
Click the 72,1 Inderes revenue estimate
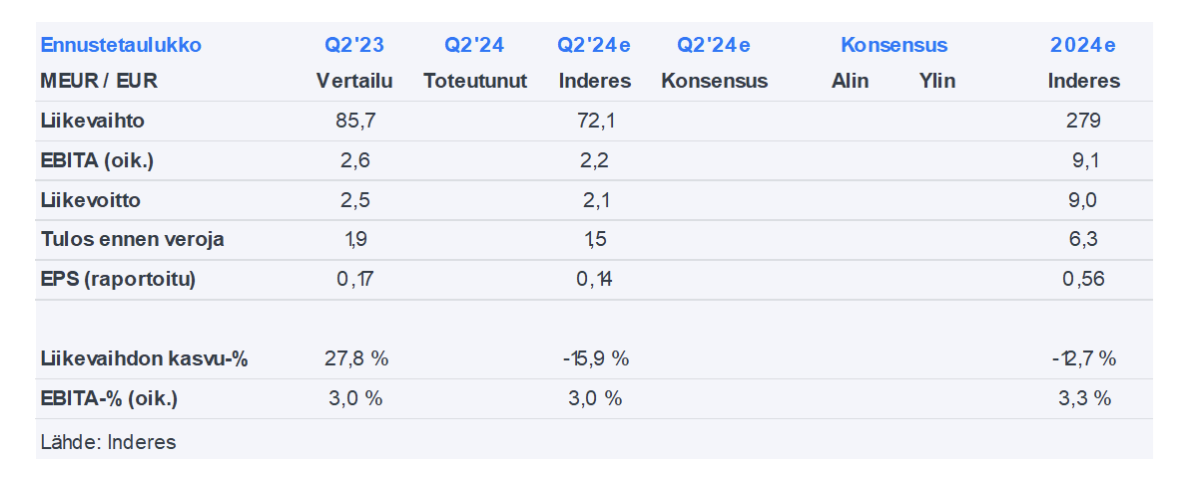click(x=594, y=121)
